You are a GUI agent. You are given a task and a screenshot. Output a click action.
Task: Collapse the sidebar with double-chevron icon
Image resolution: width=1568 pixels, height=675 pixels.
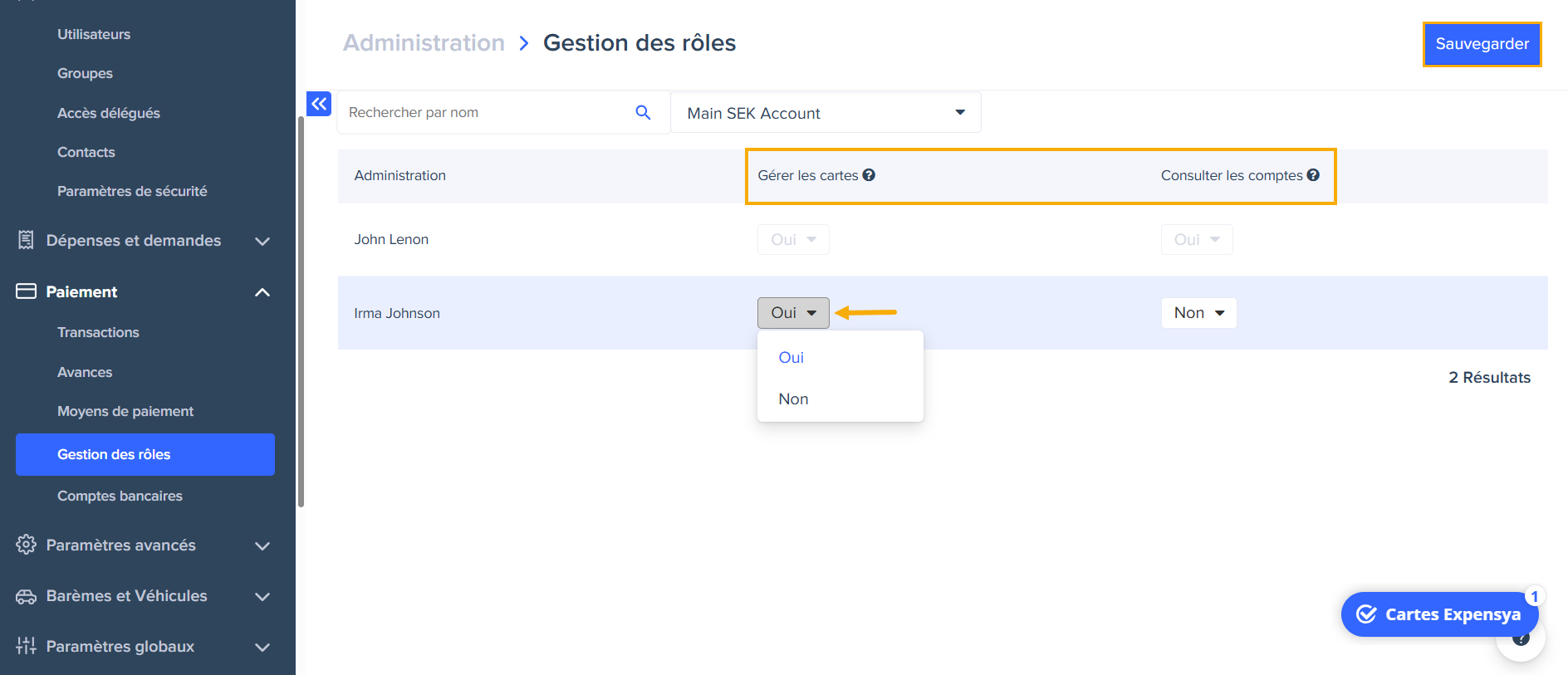pyautogui.click(x=319, y=104)
